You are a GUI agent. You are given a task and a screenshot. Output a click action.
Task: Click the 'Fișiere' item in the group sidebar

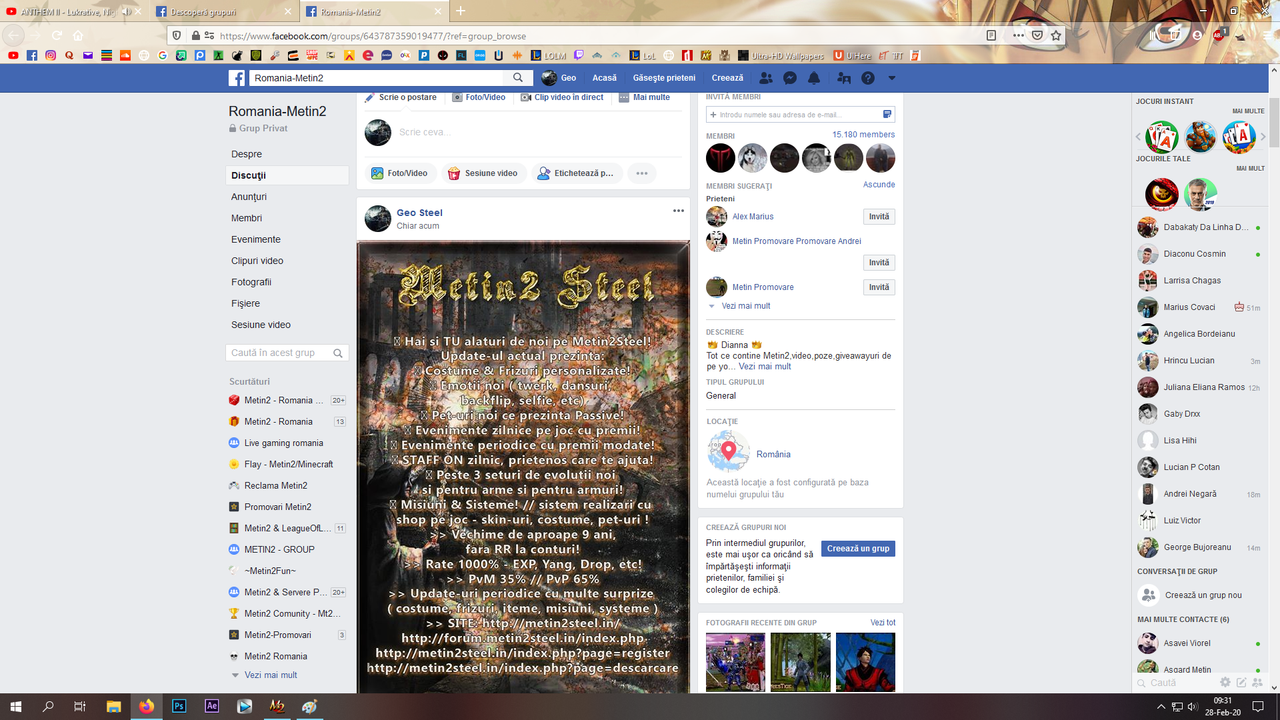(245, 303)
